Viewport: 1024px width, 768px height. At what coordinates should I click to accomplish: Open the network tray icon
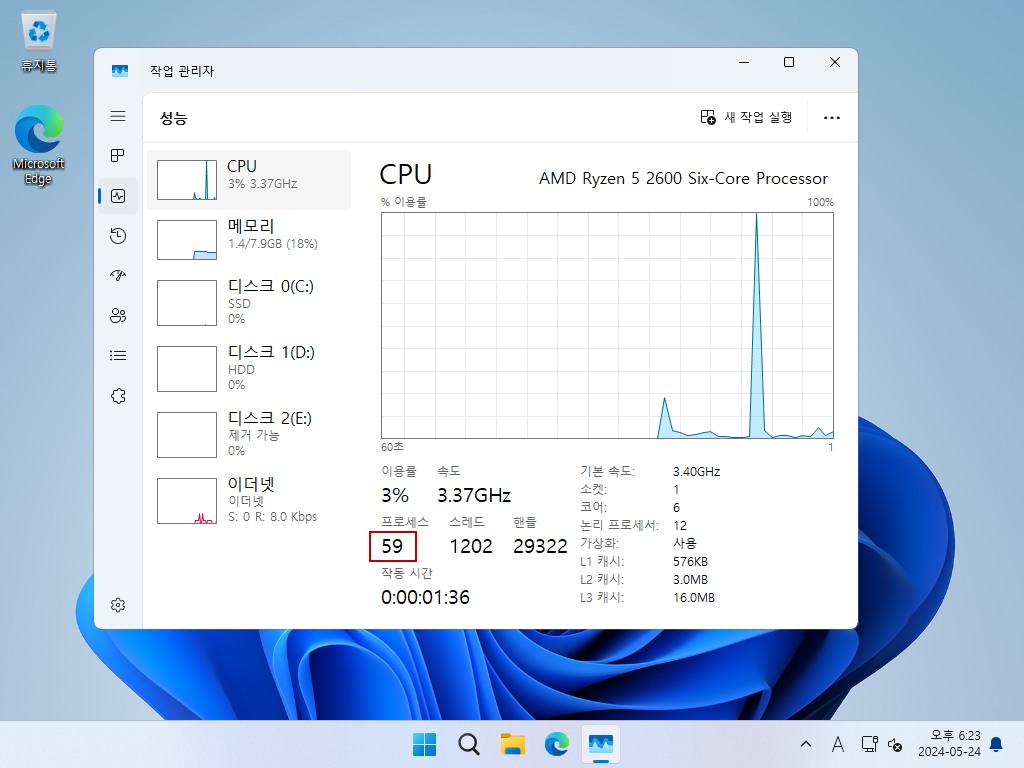(869, 744)
